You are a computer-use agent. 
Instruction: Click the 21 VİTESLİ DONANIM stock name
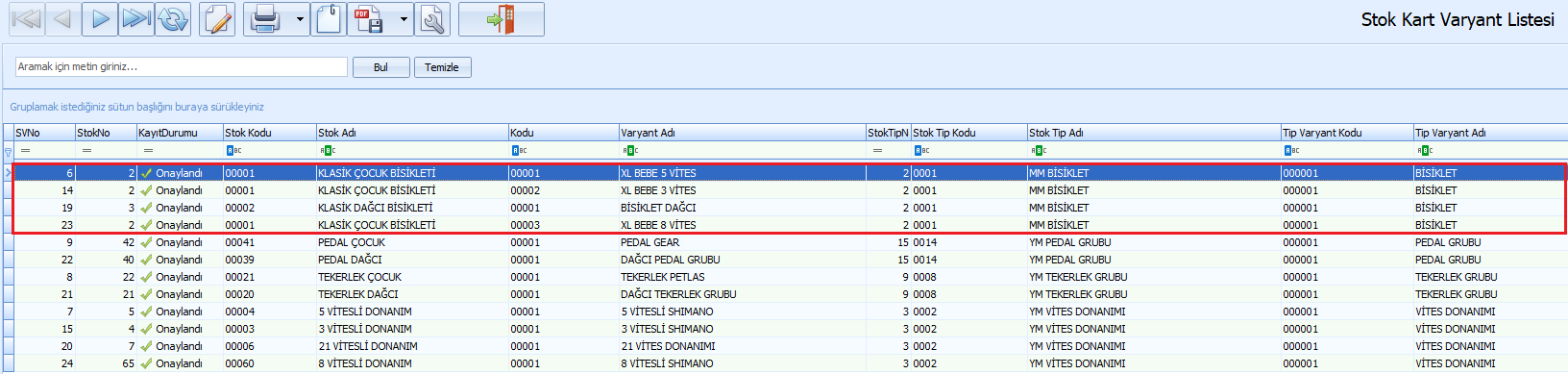click(412, 346)
